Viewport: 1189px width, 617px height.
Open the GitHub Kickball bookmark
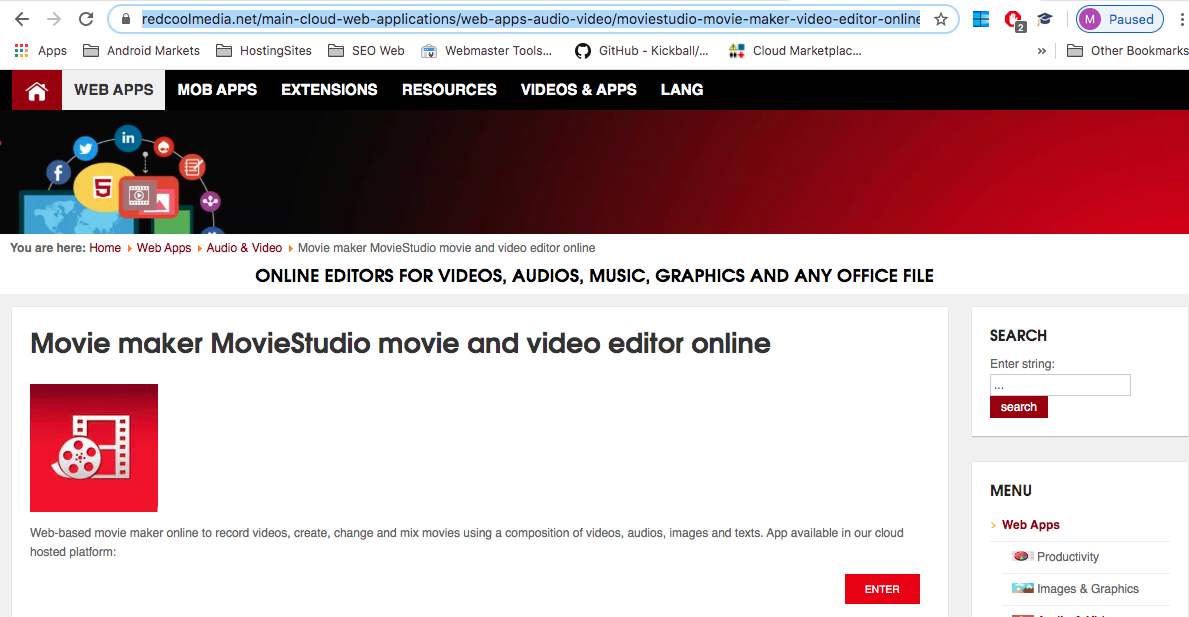tap(641, 50)
